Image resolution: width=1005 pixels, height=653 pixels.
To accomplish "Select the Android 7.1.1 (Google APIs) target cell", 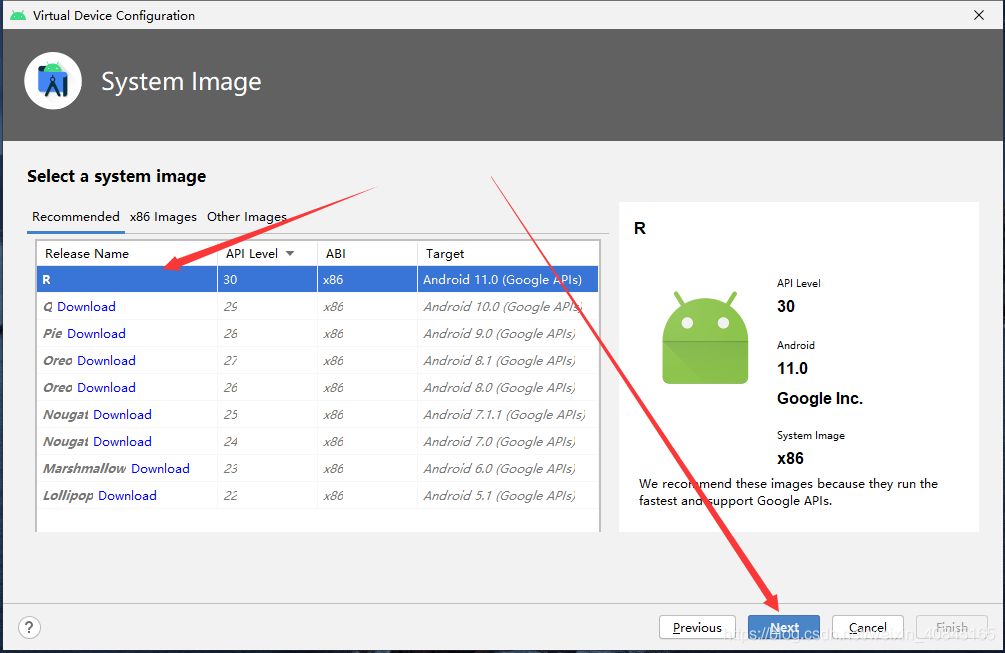I will pyautogui.click(x=508, y=414).
